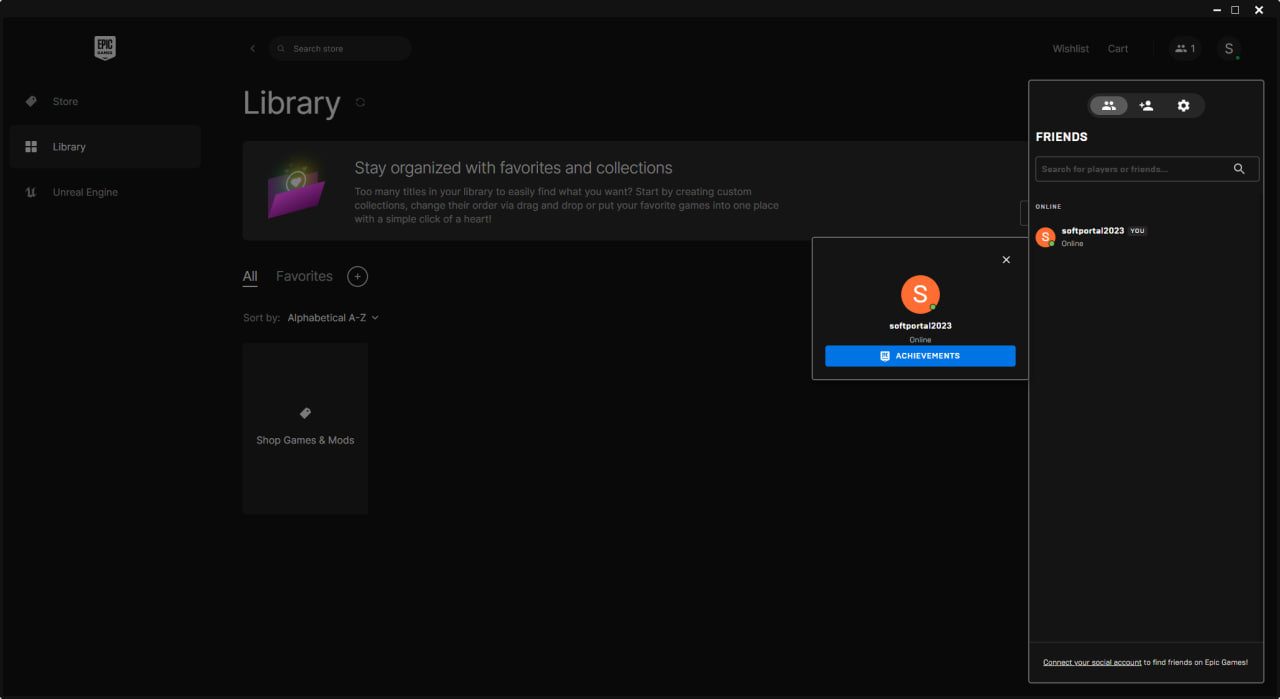Screen dimensions: 1280x699
Task: Select softportal2023 in friends list
Action: 1147,237
